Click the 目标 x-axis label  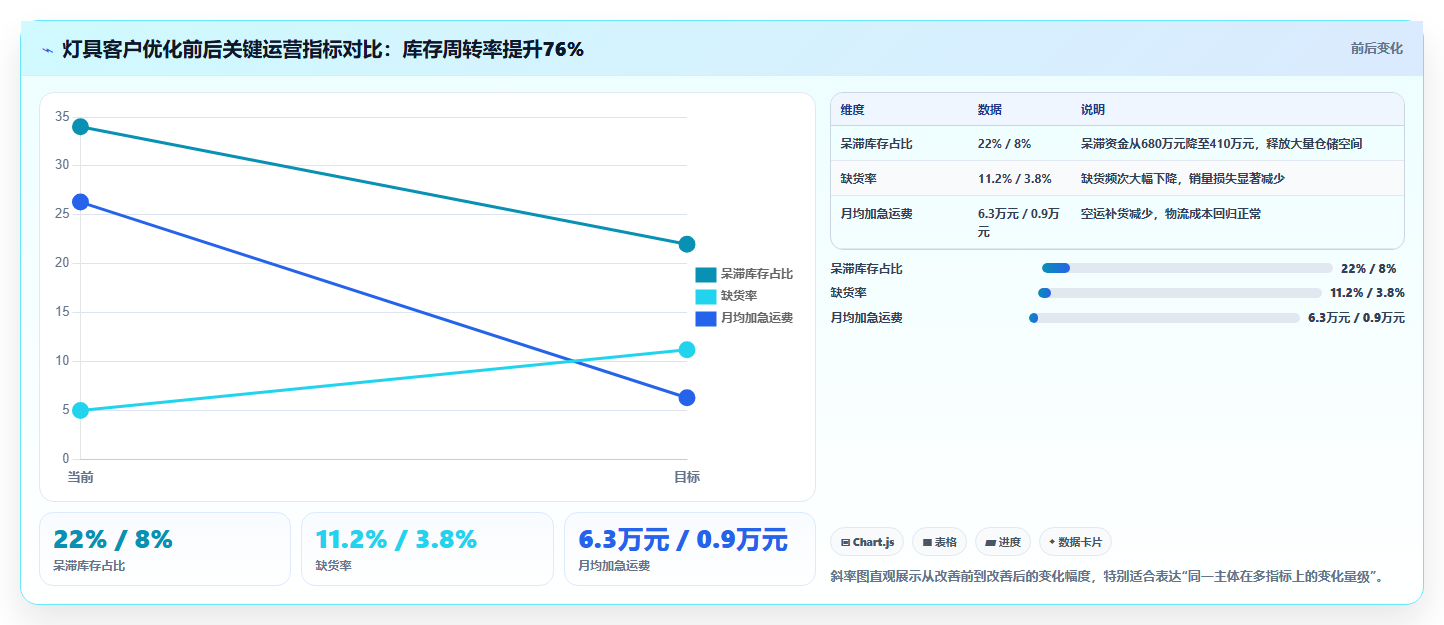pyautogui.click(x=687, y=477)
